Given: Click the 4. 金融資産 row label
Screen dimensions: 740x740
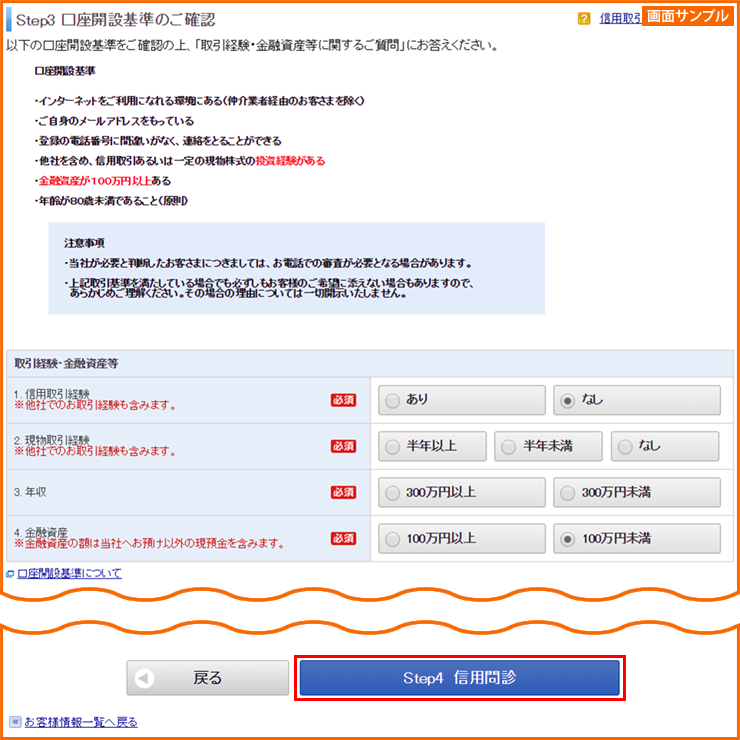Looking at the screenshot, I should click(41, 533).
